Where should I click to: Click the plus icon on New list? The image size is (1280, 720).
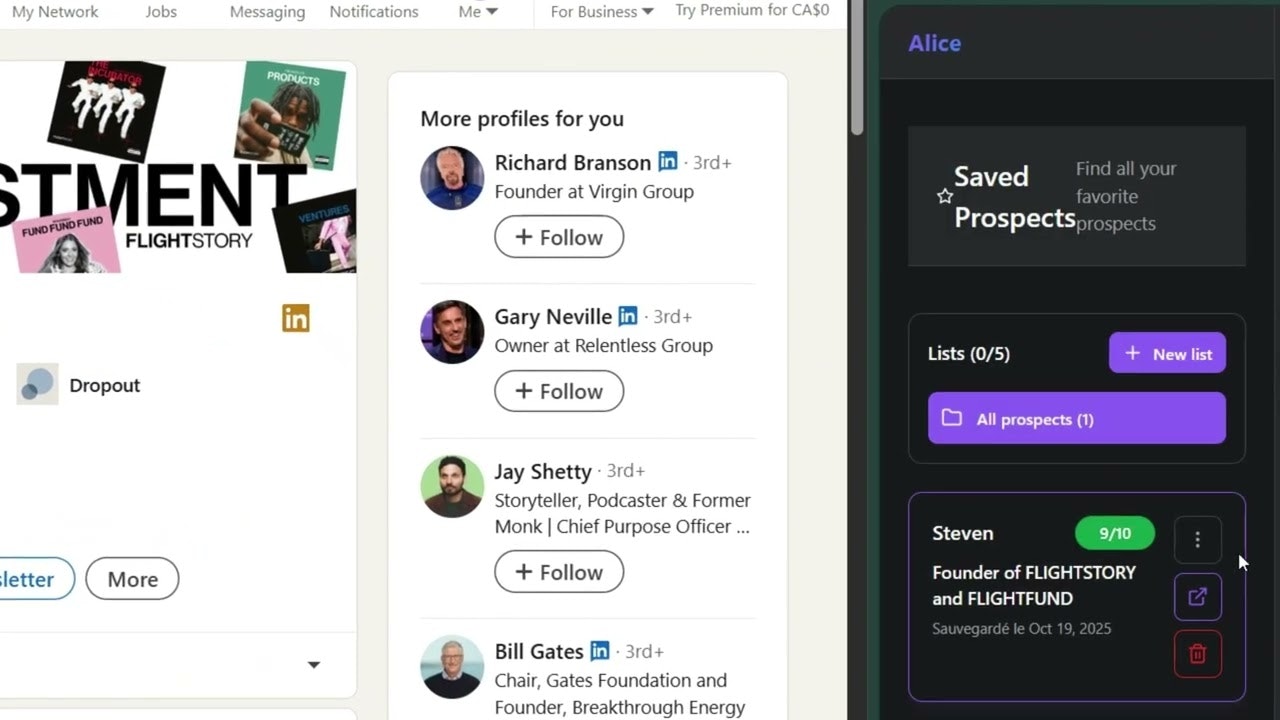pos(1132,353)
